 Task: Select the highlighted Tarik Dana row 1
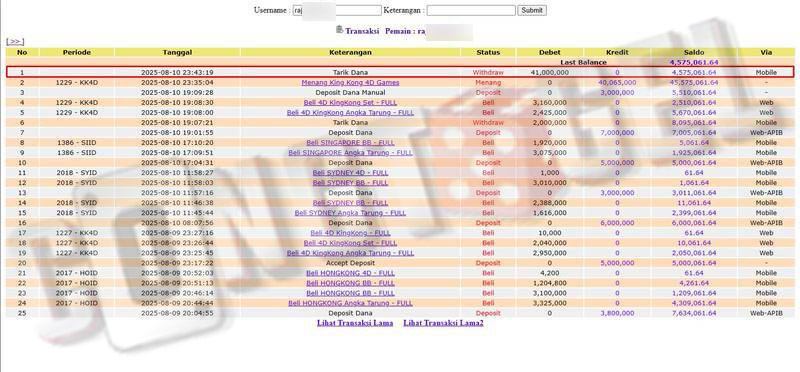point(400,72)
